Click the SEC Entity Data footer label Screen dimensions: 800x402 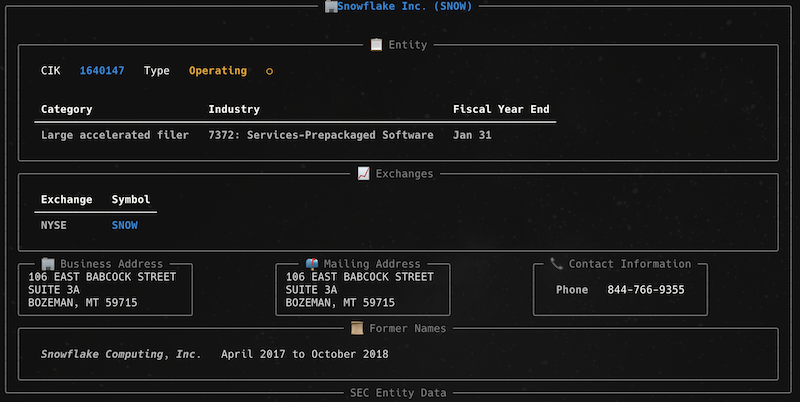[398, 393]
